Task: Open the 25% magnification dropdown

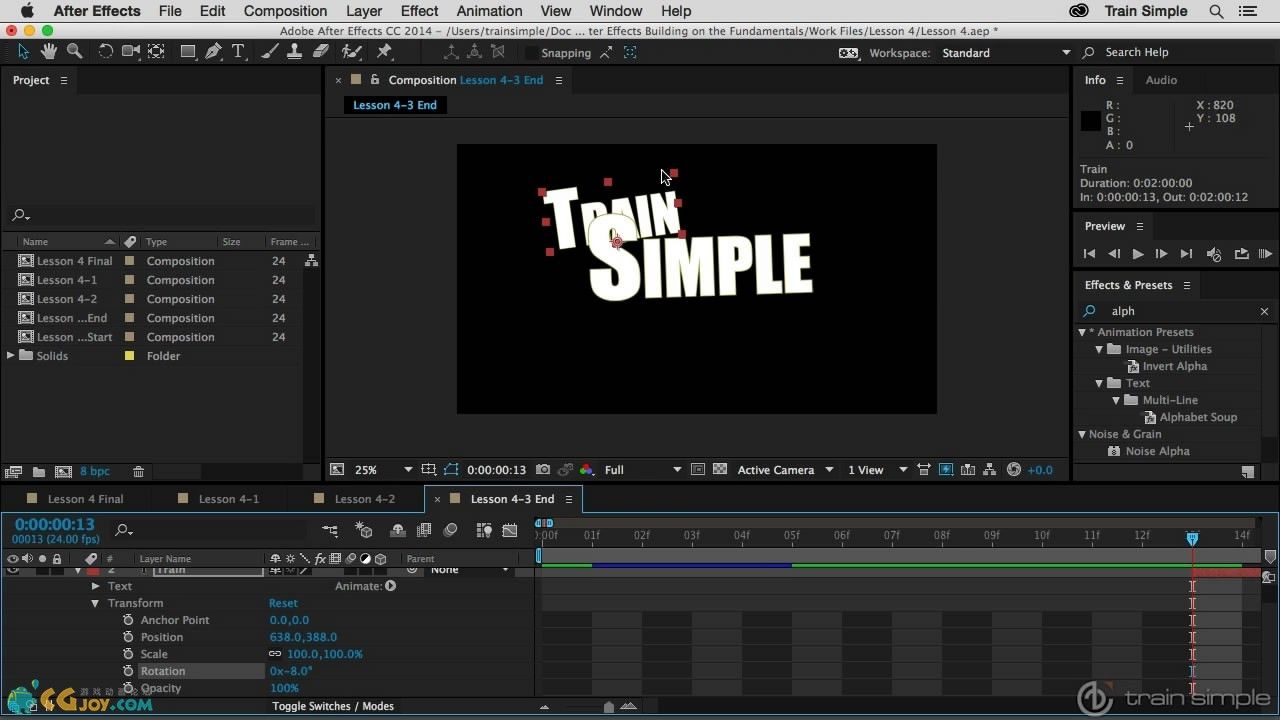Action: 383,470
